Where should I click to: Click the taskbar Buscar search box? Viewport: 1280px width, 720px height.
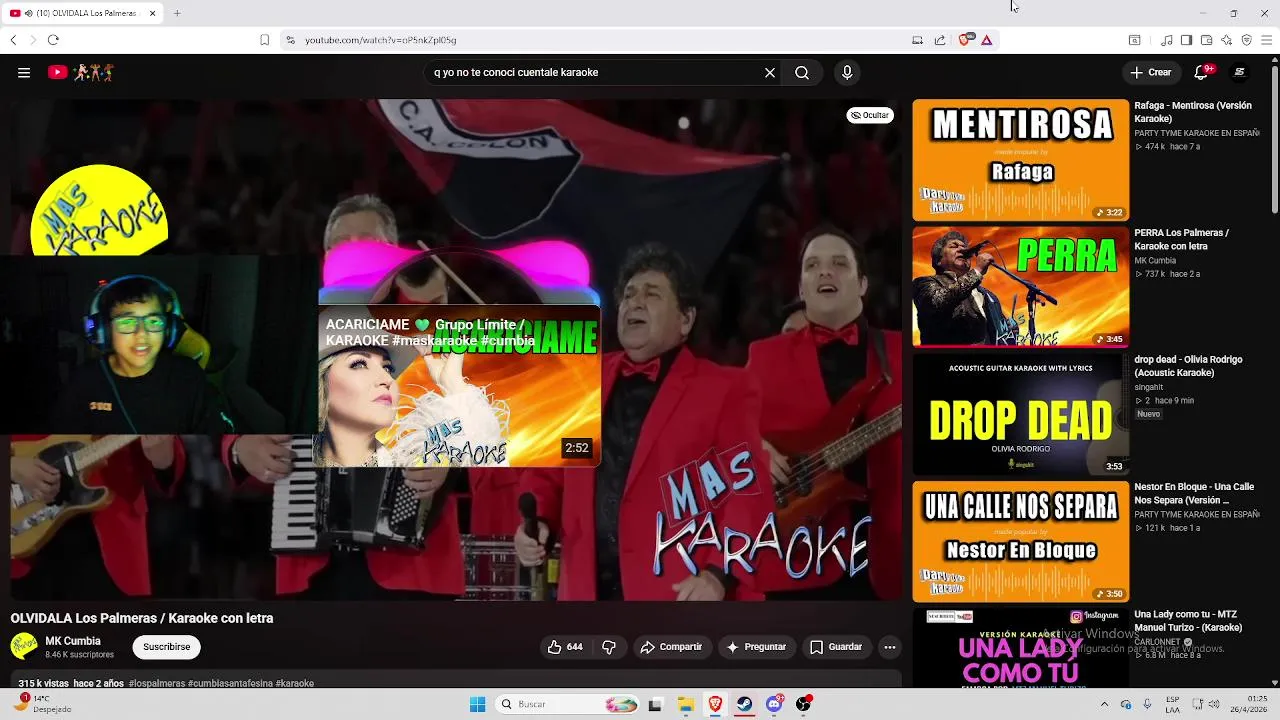(x=568, y=704)
